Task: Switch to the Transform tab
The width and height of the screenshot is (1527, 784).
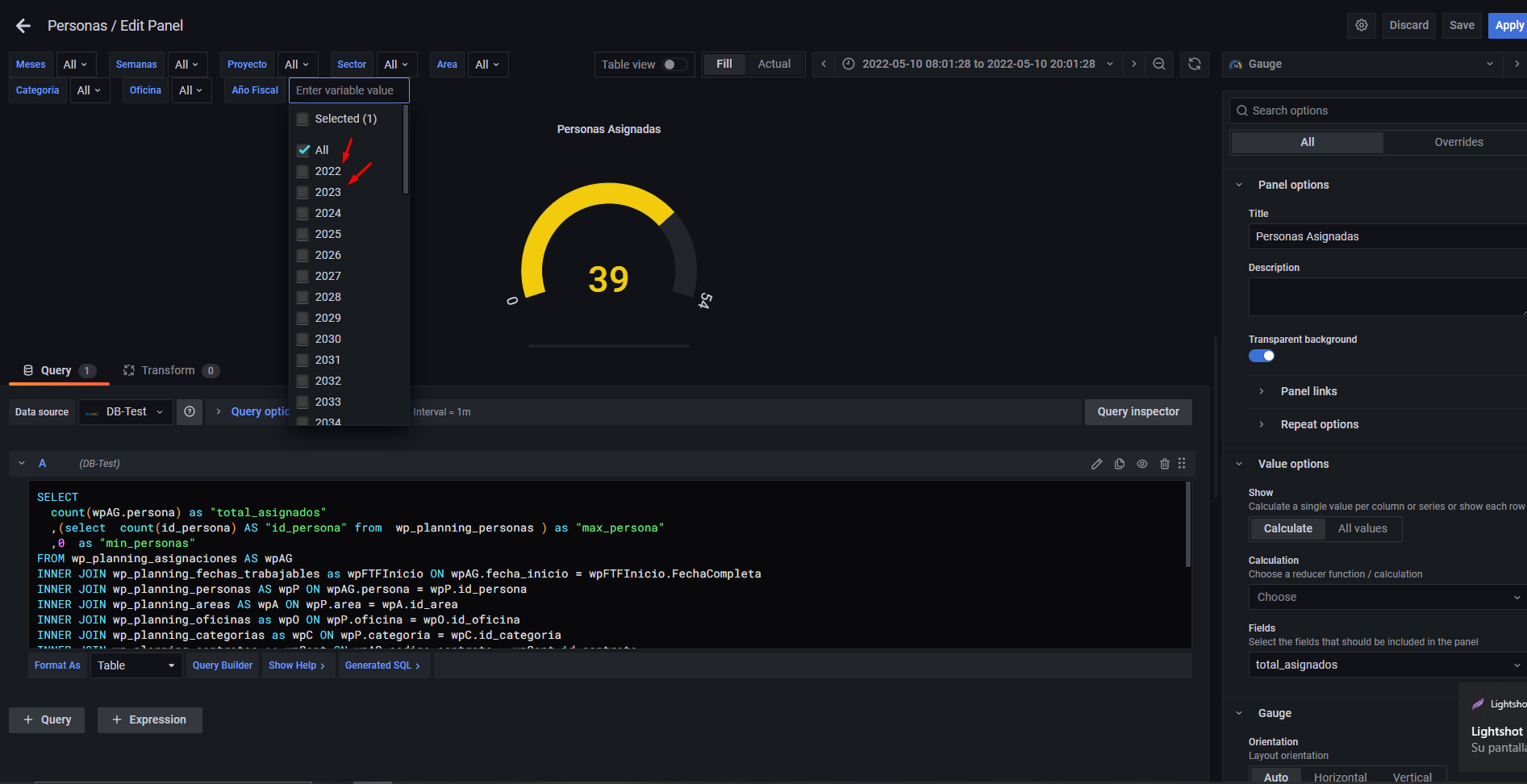Action: (168, 370)
